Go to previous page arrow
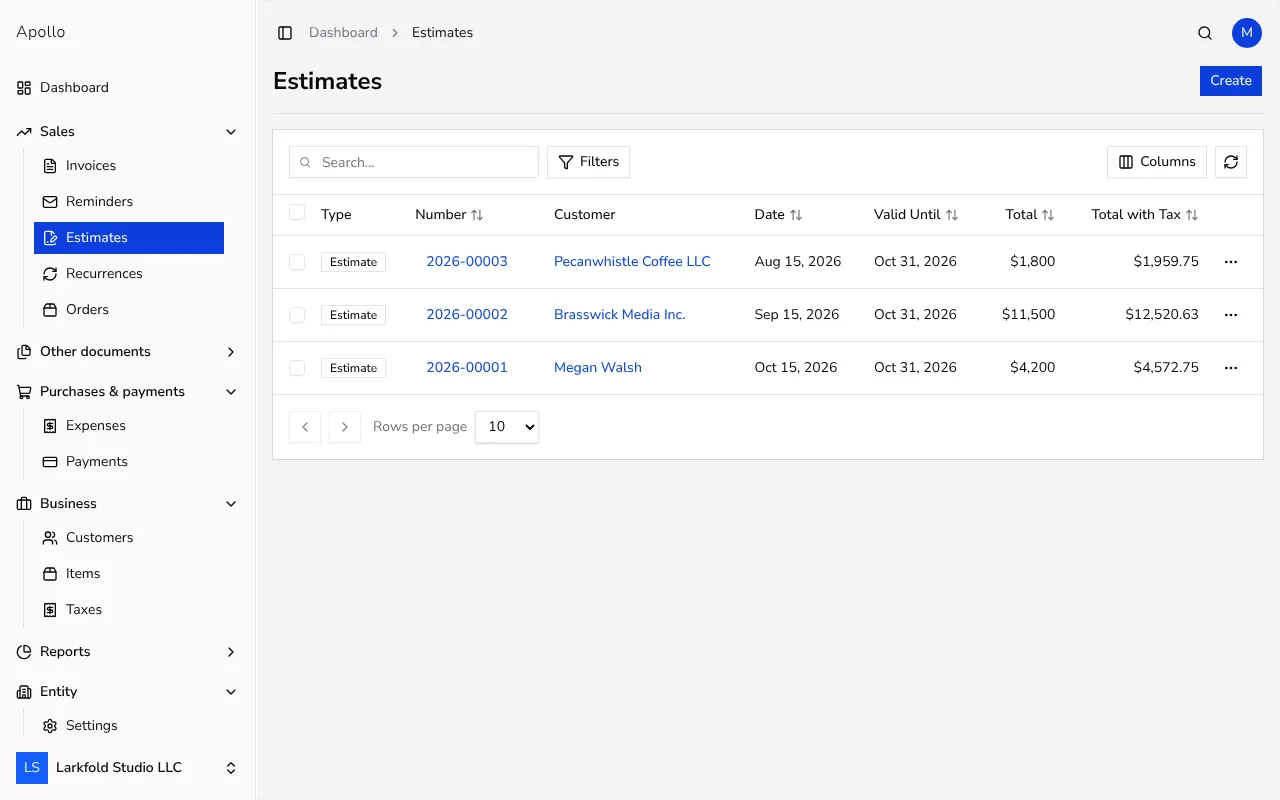Viewport: 1280px width, 800px height. 305,427
